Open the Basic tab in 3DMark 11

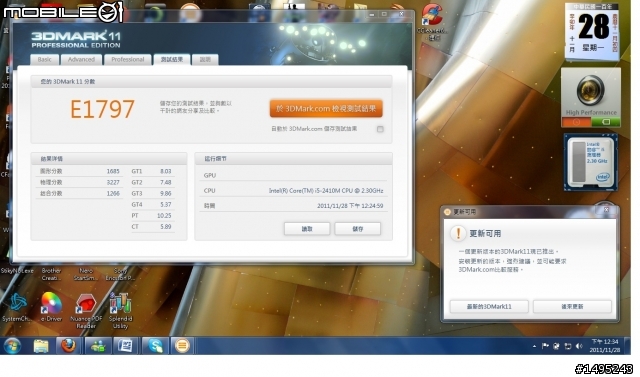(44, 60)
